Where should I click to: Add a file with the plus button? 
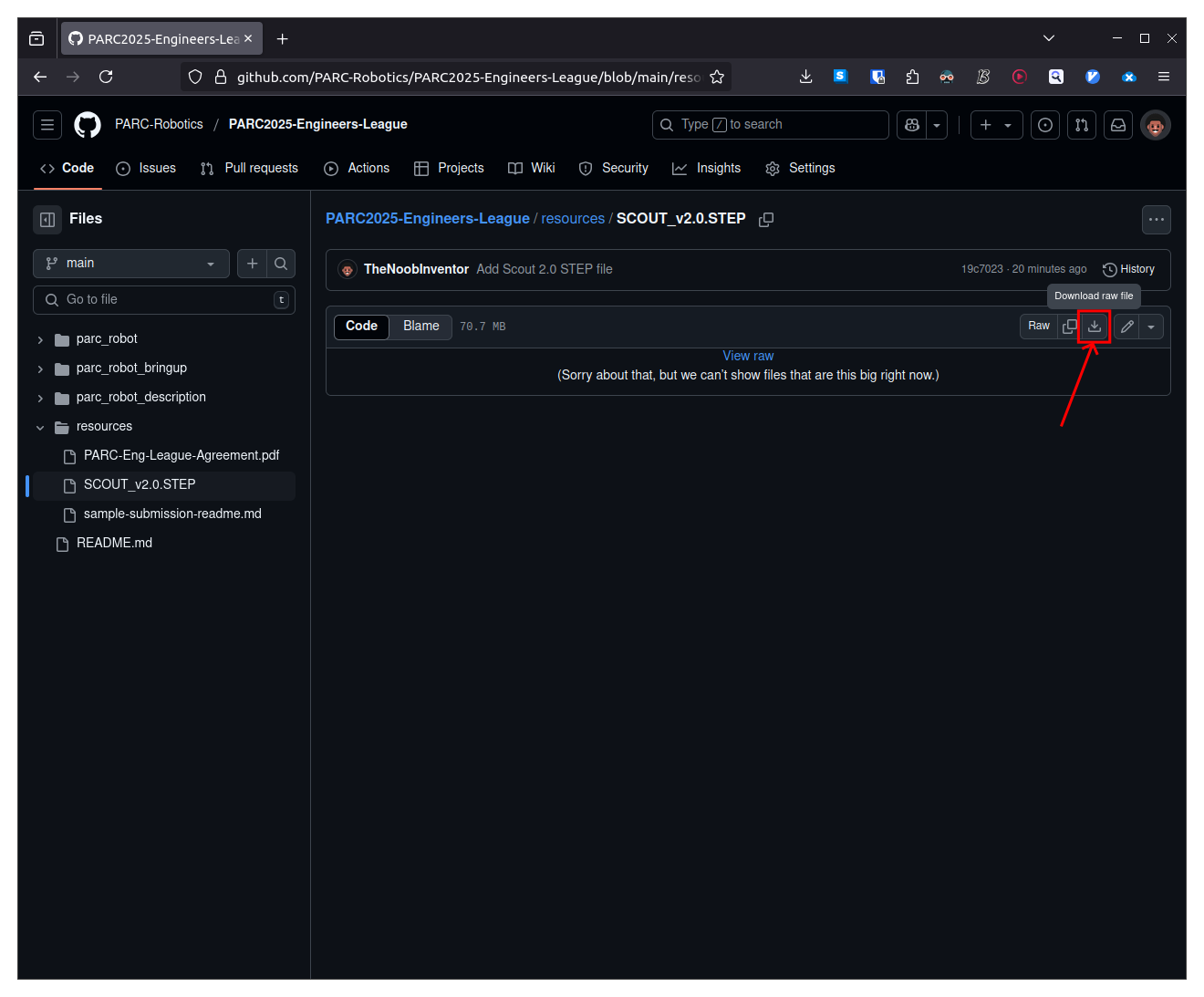(253, 264)
